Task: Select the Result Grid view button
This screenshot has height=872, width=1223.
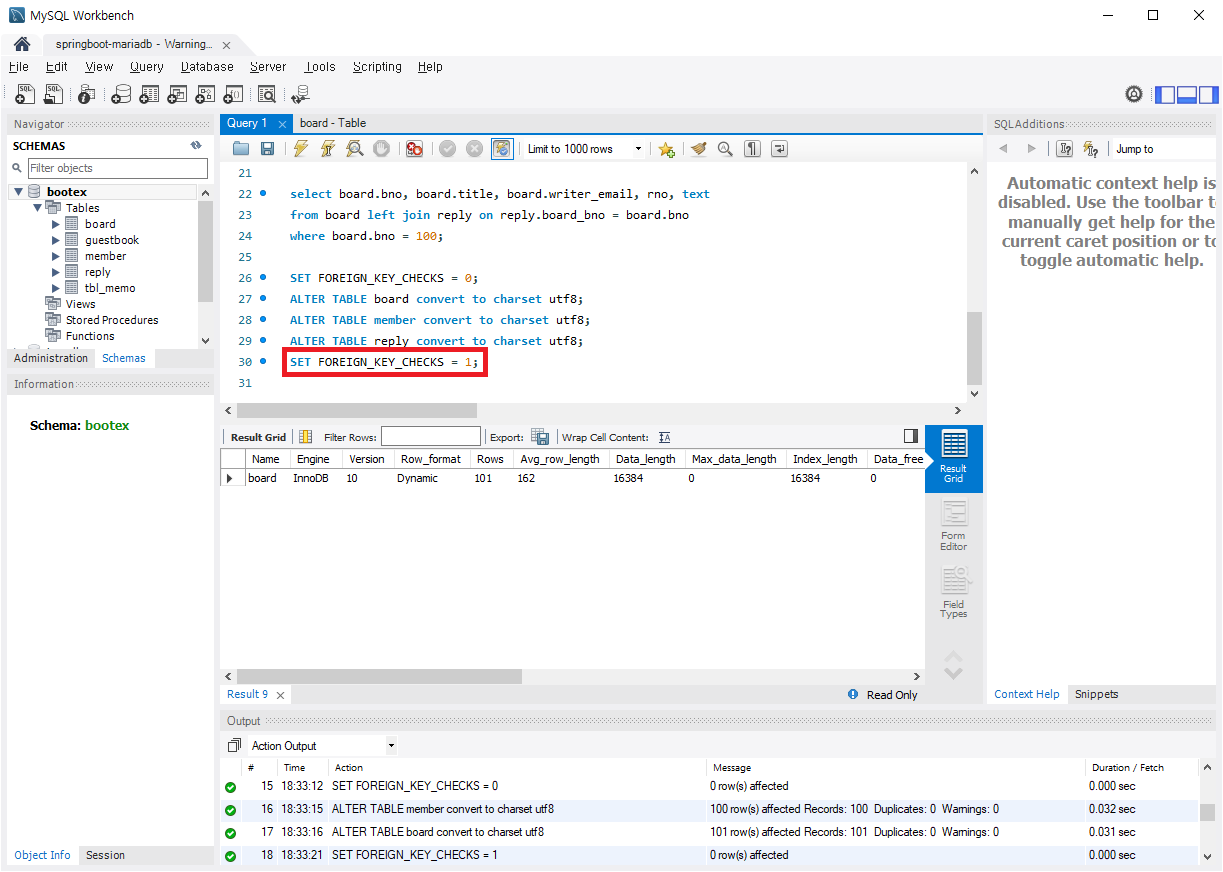Action: 954,458
